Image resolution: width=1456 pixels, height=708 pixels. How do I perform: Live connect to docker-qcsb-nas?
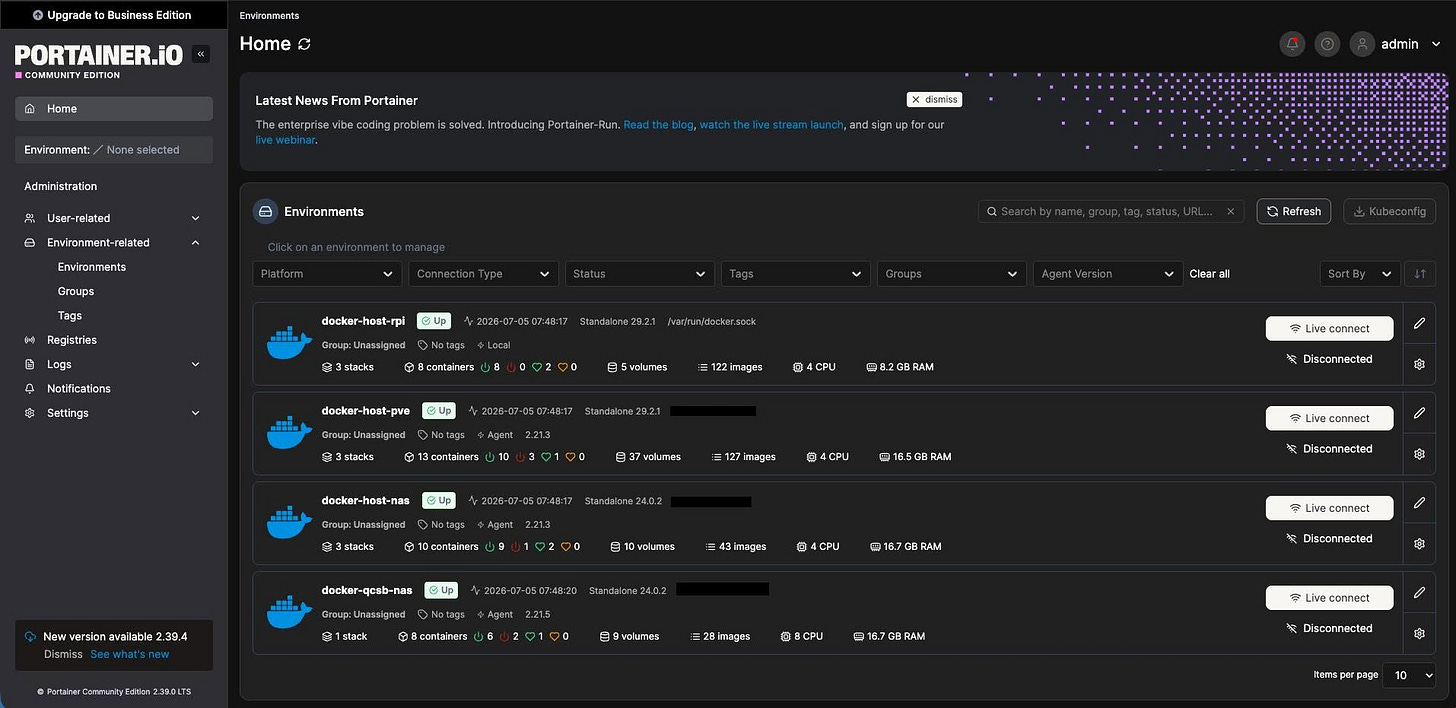[x=1329, y=598]
